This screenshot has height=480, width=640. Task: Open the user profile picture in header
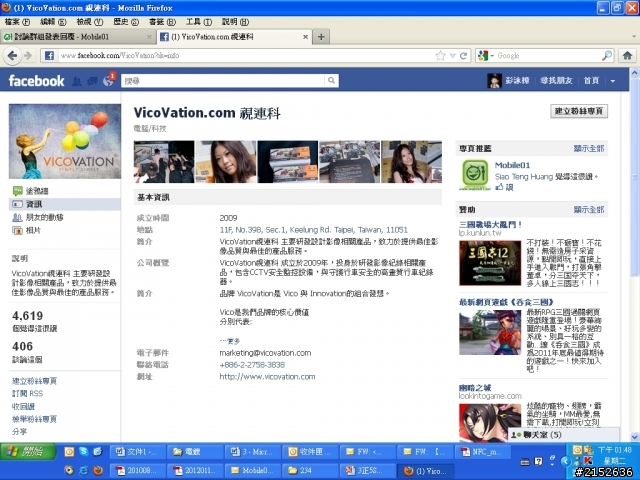click(x=494, y=81)
